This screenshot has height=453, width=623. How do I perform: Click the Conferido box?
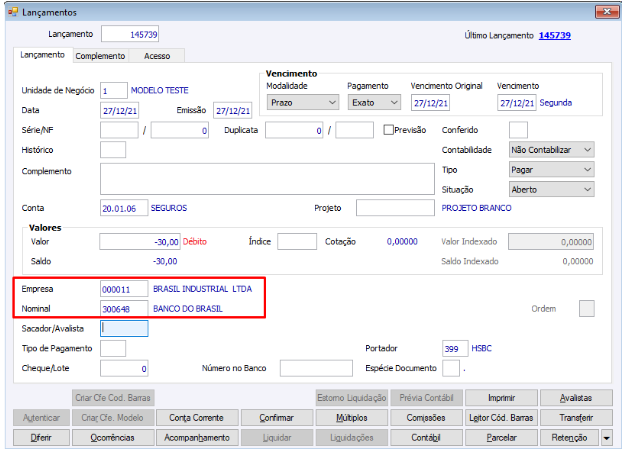518,130
